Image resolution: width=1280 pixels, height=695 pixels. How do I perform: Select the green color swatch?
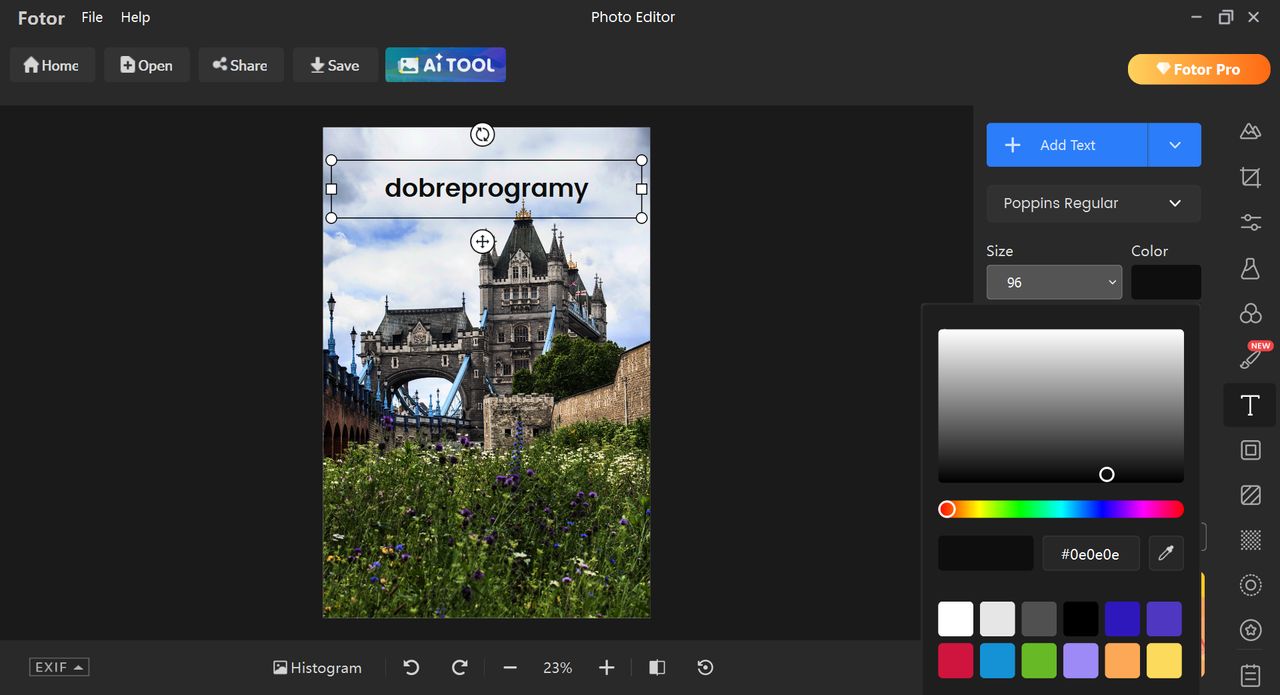[x=1039, y=660]
